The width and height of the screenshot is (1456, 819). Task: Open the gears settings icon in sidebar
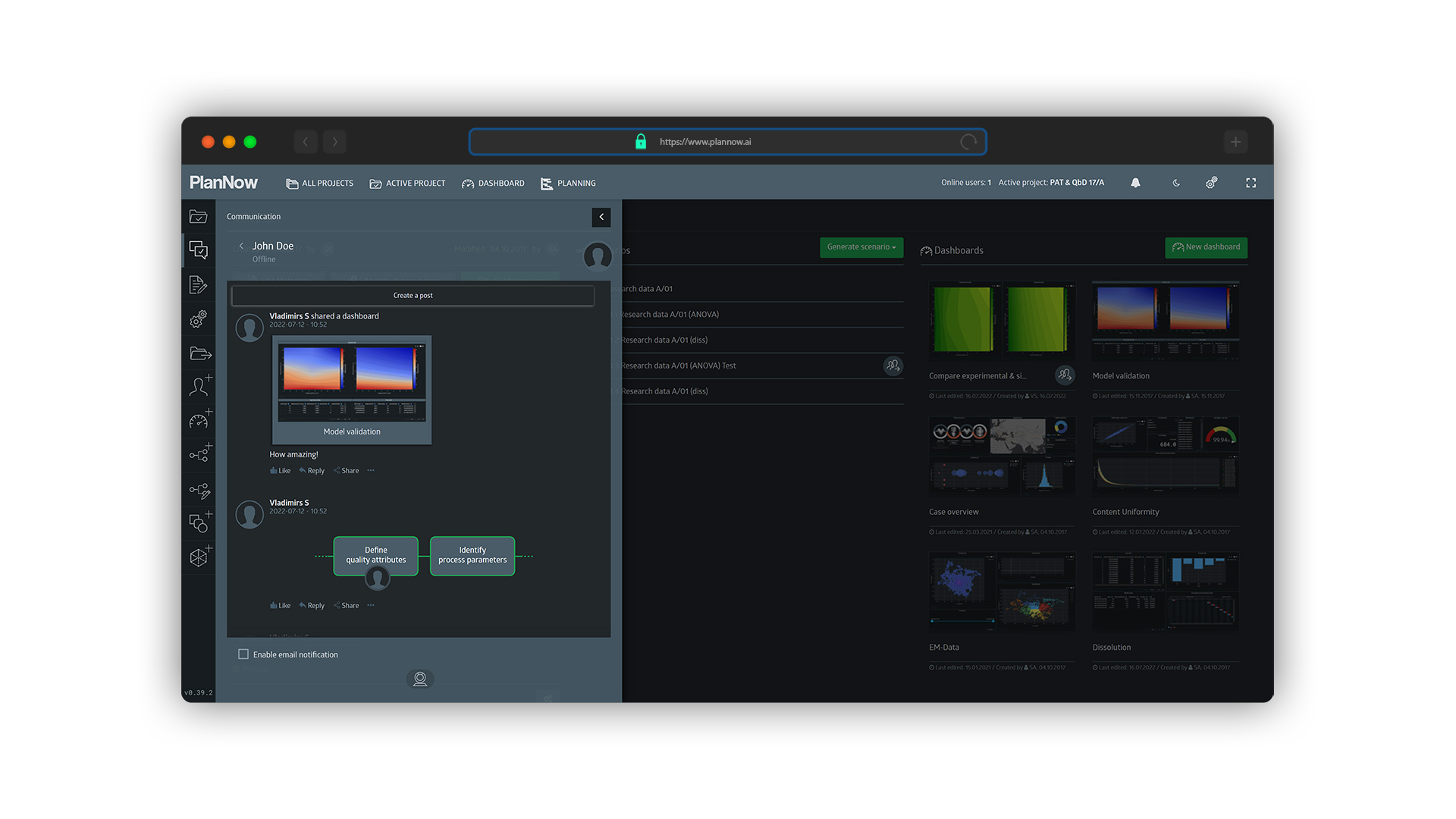click(x=199, y=318)
